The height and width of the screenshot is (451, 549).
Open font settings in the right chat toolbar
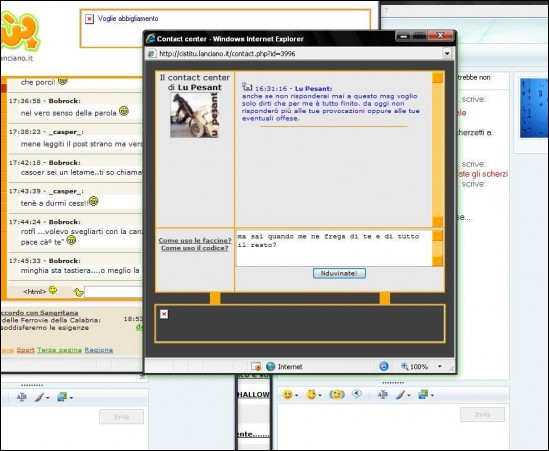[383, 395]
